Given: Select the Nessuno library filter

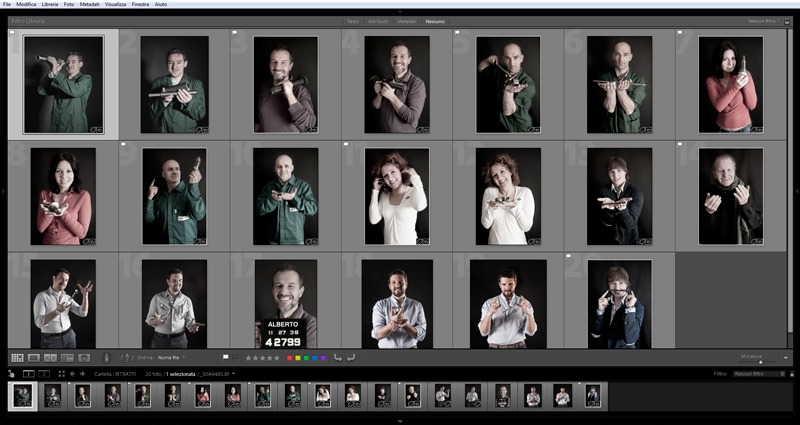Looking at the screenshot, I should [435, 21].
